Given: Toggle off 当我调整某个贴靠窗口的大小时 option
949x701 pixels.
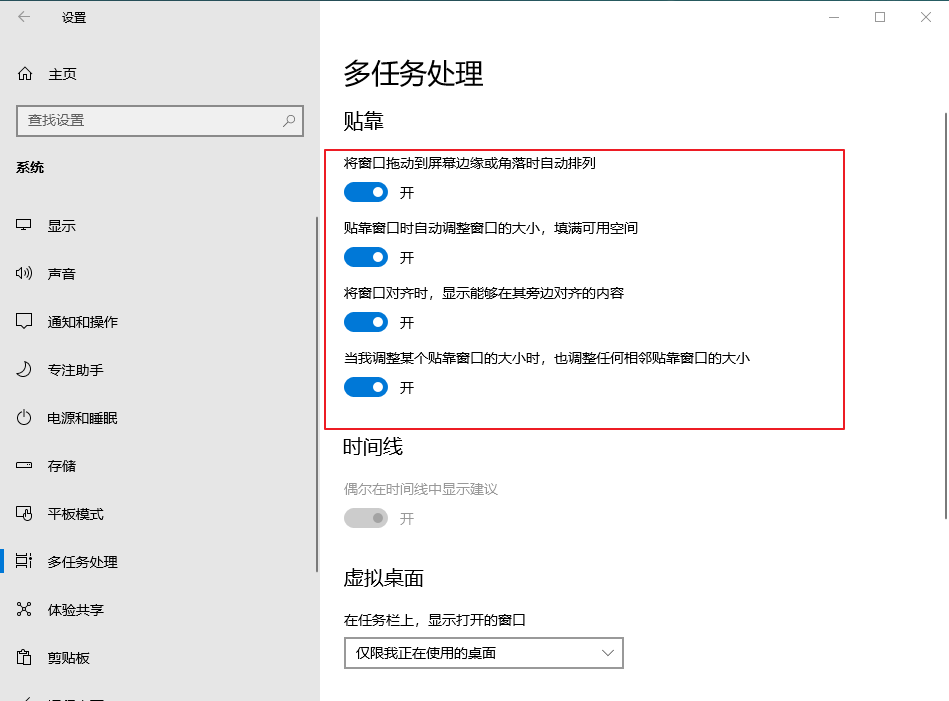Looking at the screenshot, I should point(365,387).
